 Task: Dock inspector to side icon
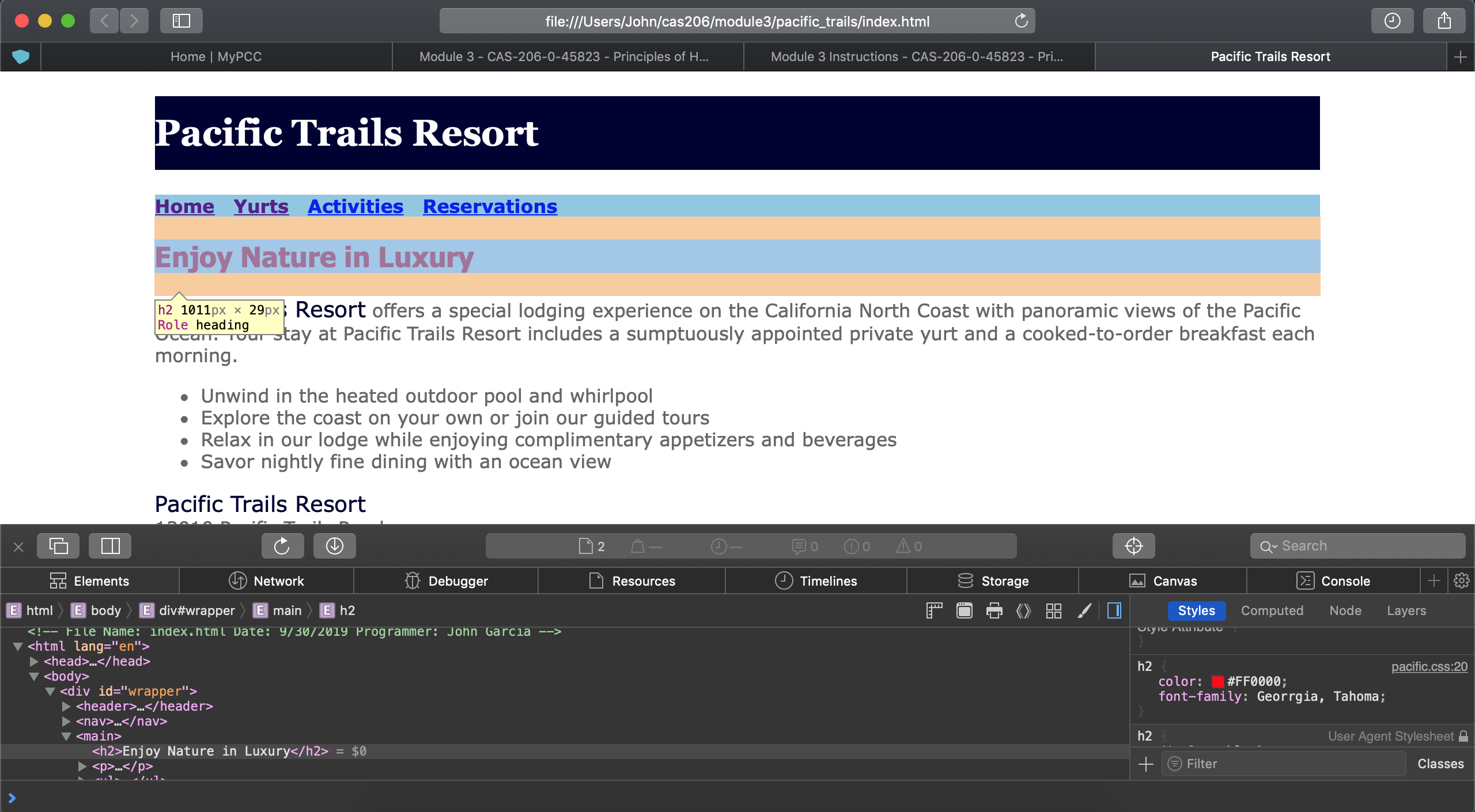[110, 546]
